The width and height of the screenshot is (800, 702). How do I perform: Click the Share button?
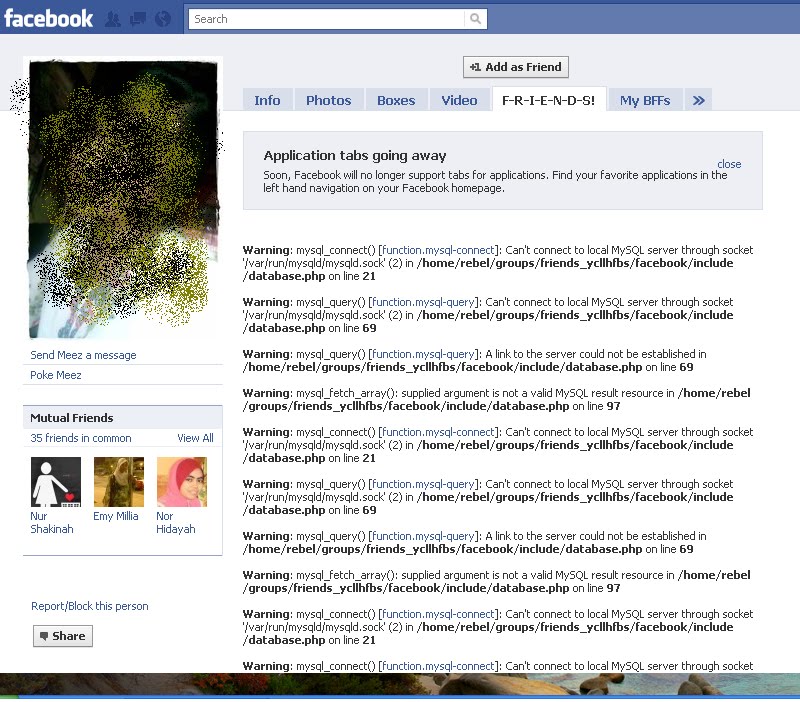[x=63, y=636]
